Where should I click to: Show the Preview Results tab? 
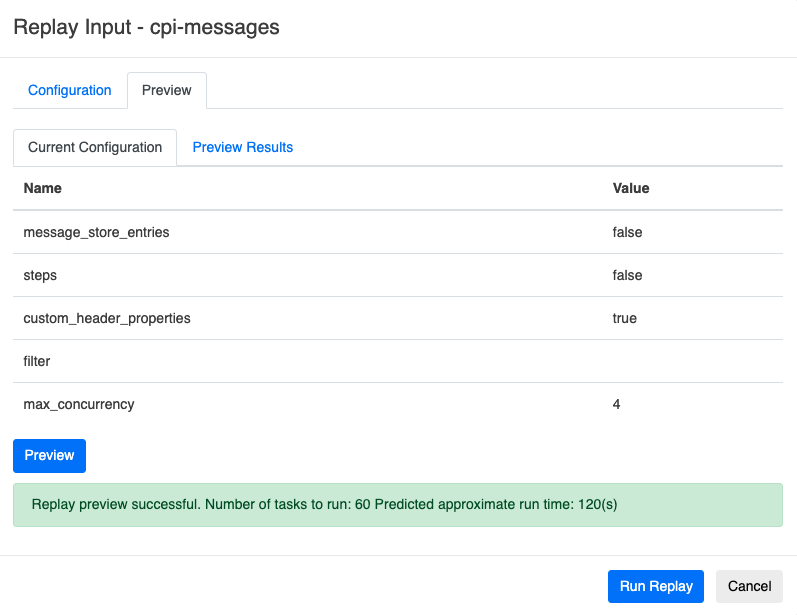tap(243, 147)
